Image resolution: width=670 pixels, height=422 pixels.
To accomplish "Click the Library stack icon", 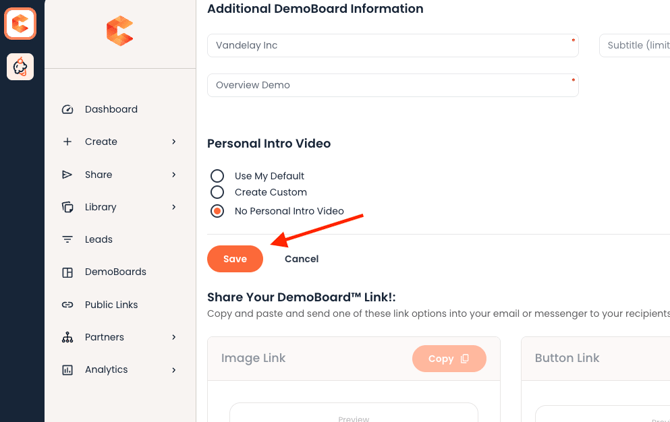I will pos(67,207).
